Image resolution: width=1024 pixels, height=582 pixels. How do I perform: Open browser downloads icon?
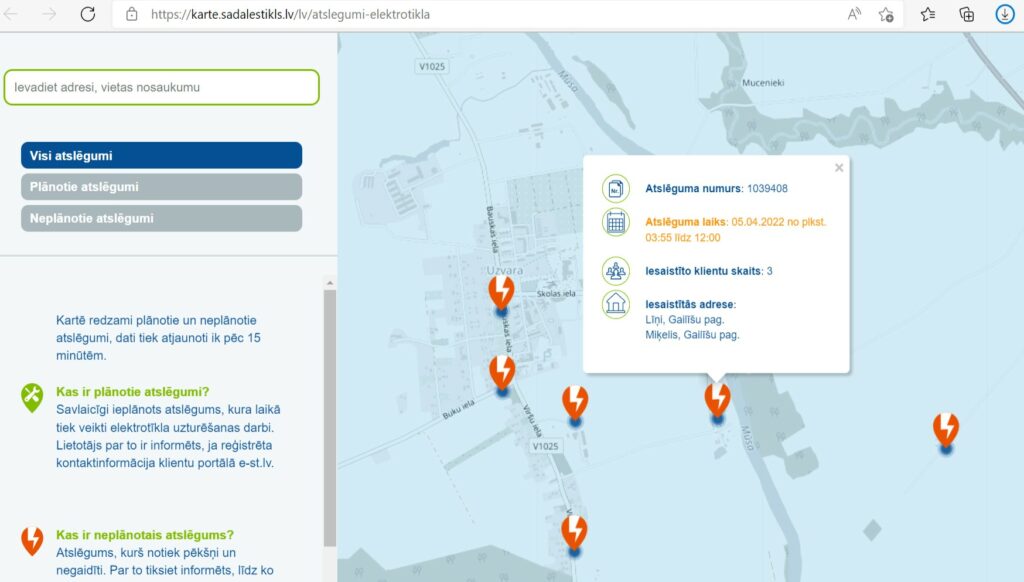coord(1004,14)
